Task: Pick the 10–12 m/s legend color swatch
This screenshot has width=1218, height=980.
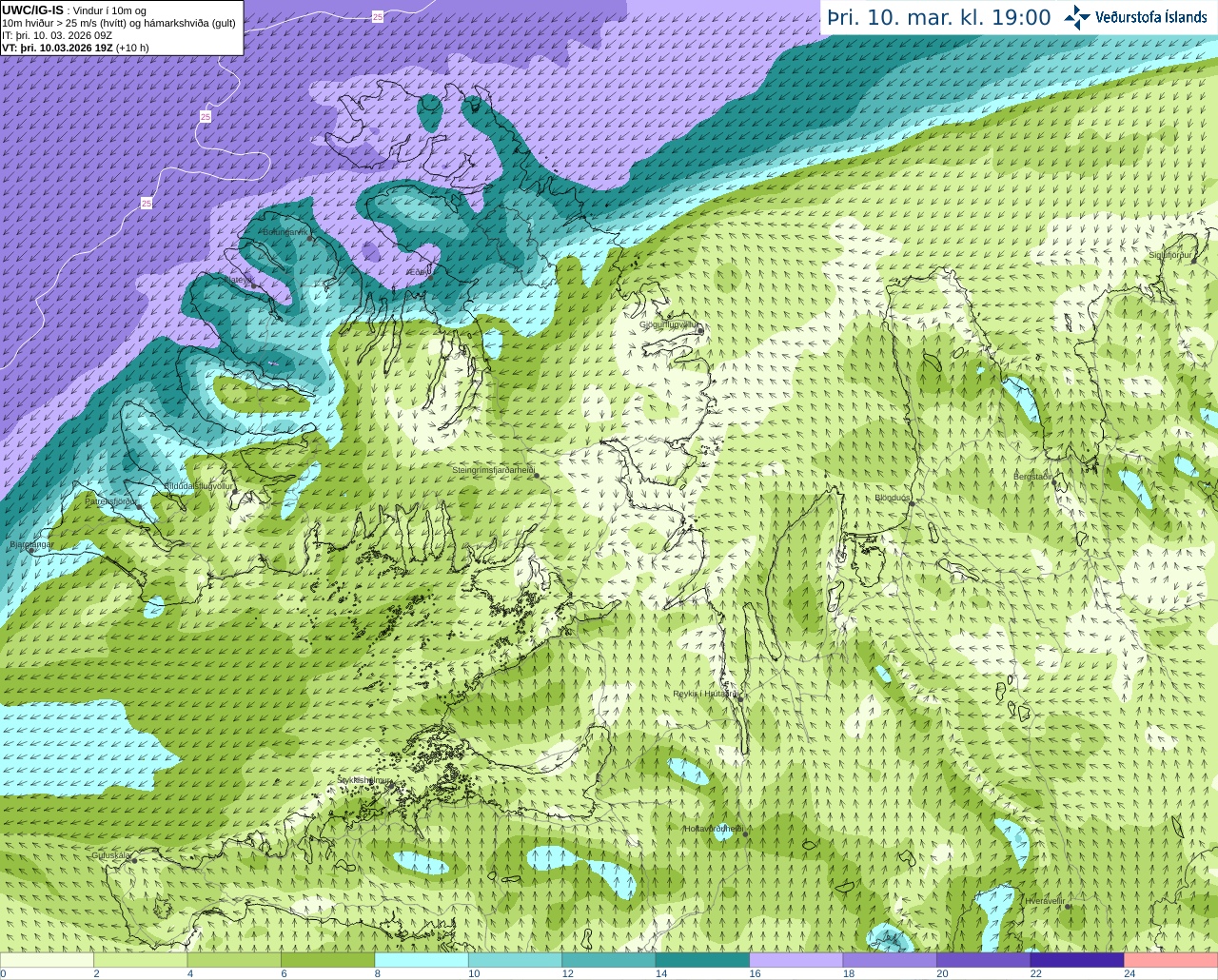Action: pos(515,959)
